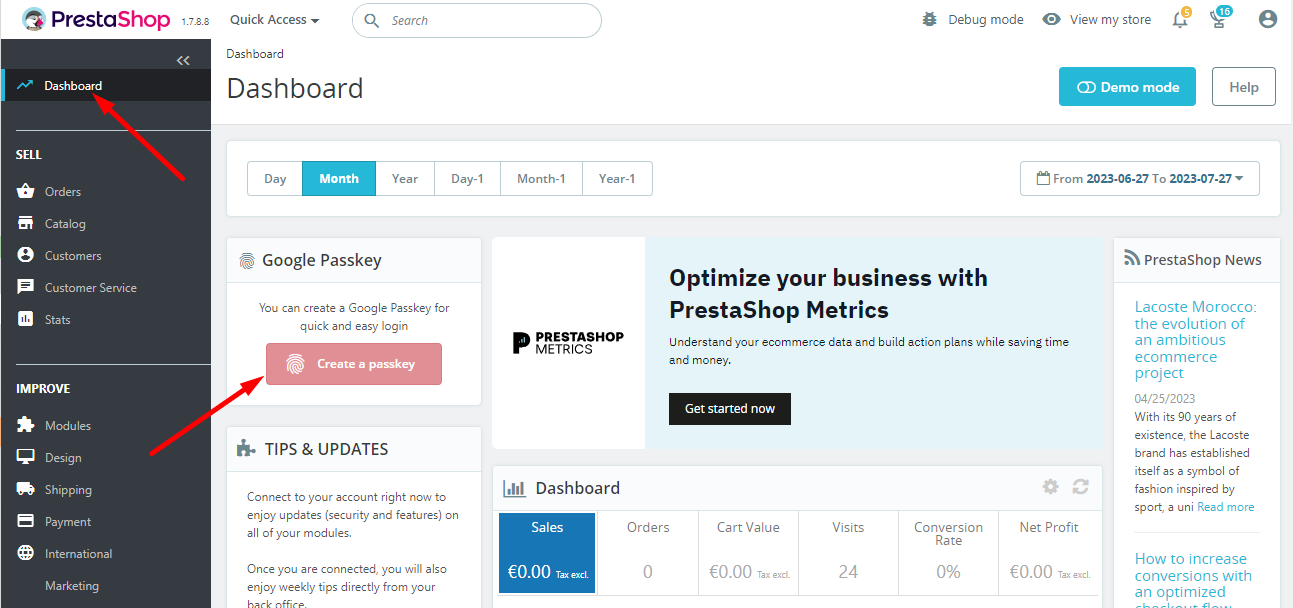
Task: Refresh the Dashboard panel stats
Action: click(1080, 486)
